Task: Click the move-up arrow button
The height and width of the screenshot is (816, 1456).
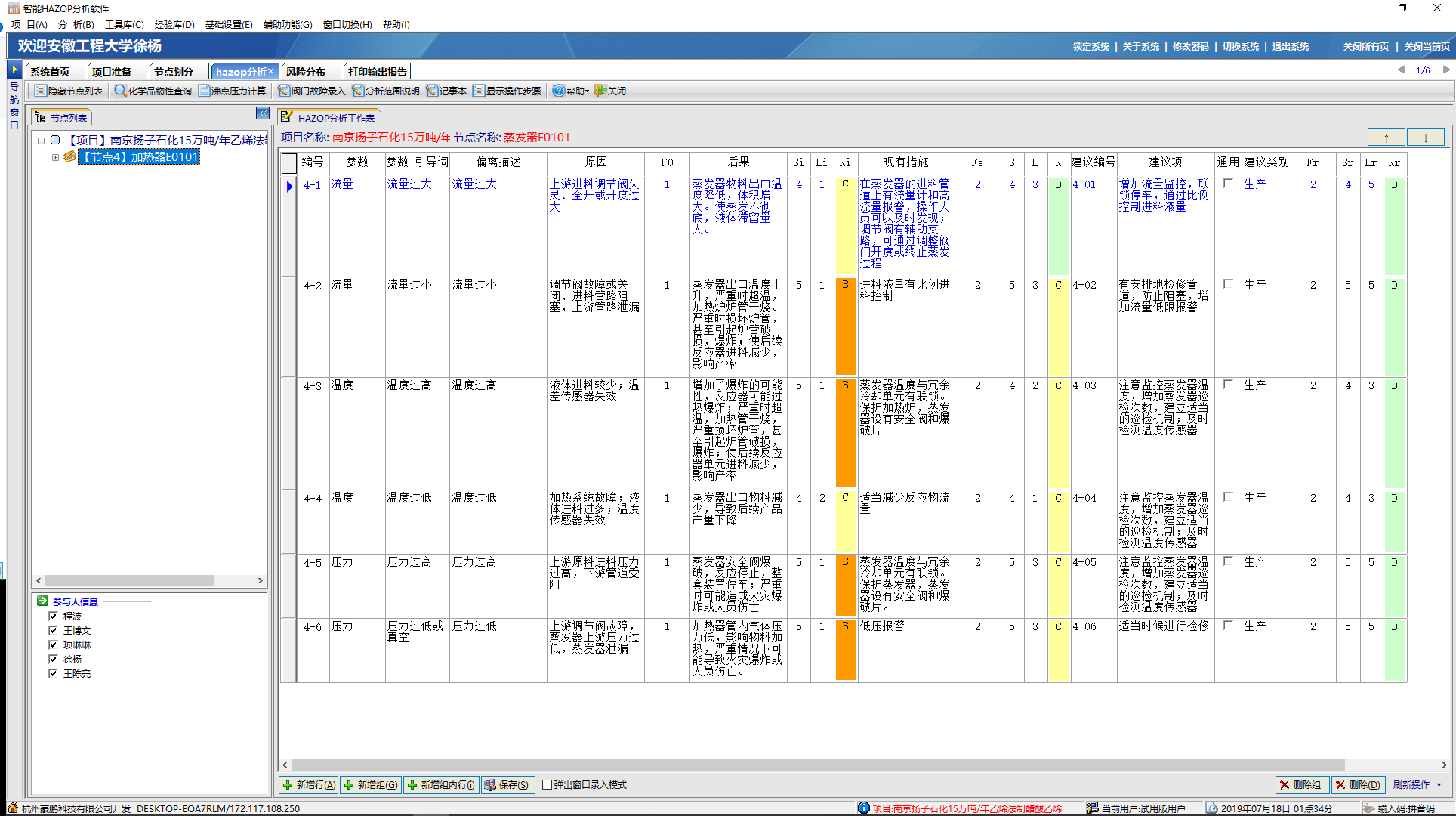Action: [x=1386, y=138]
